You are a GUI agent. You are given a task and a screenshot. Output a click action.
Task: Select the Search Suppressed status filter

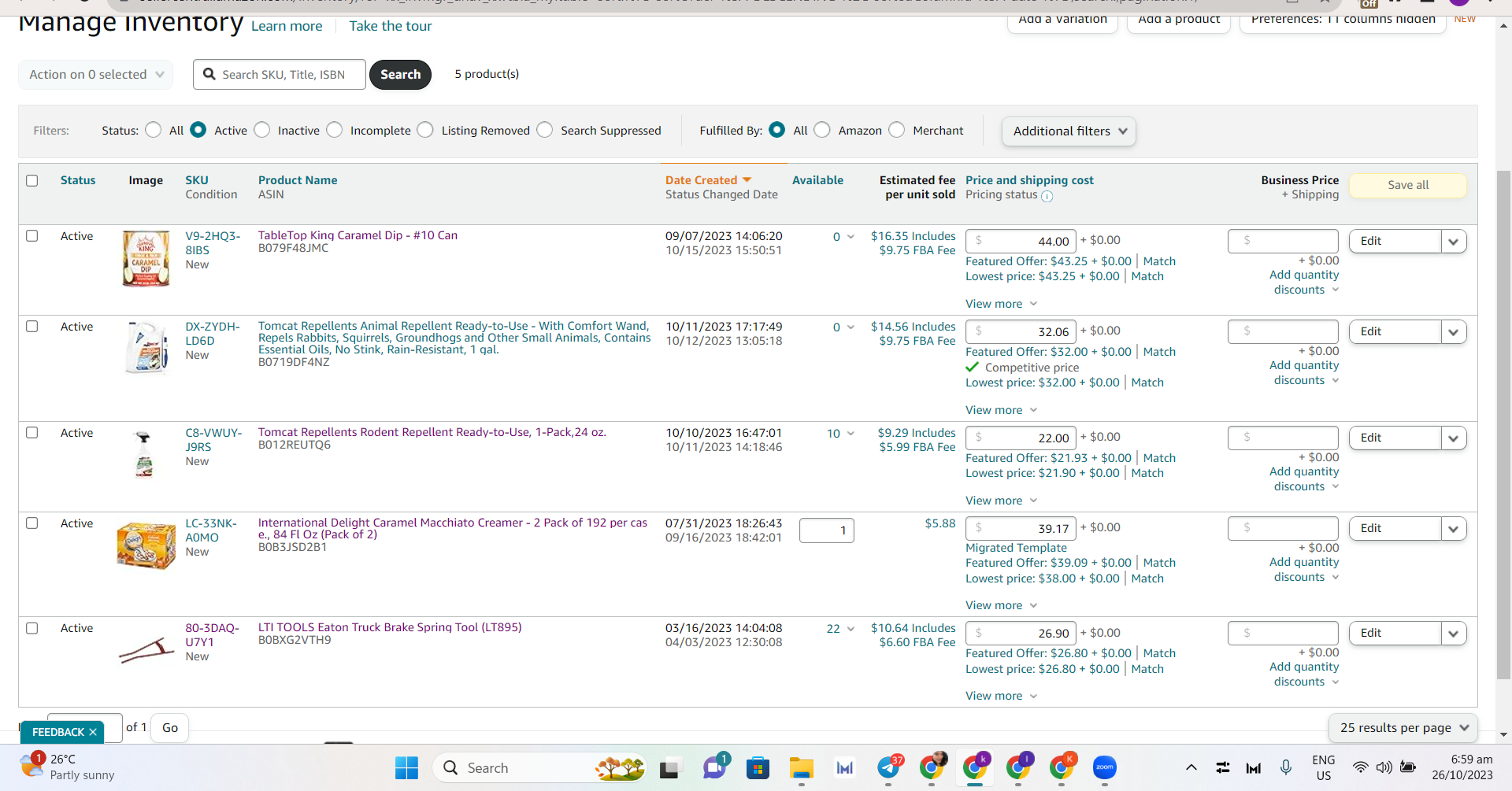(x=545, y=130)
